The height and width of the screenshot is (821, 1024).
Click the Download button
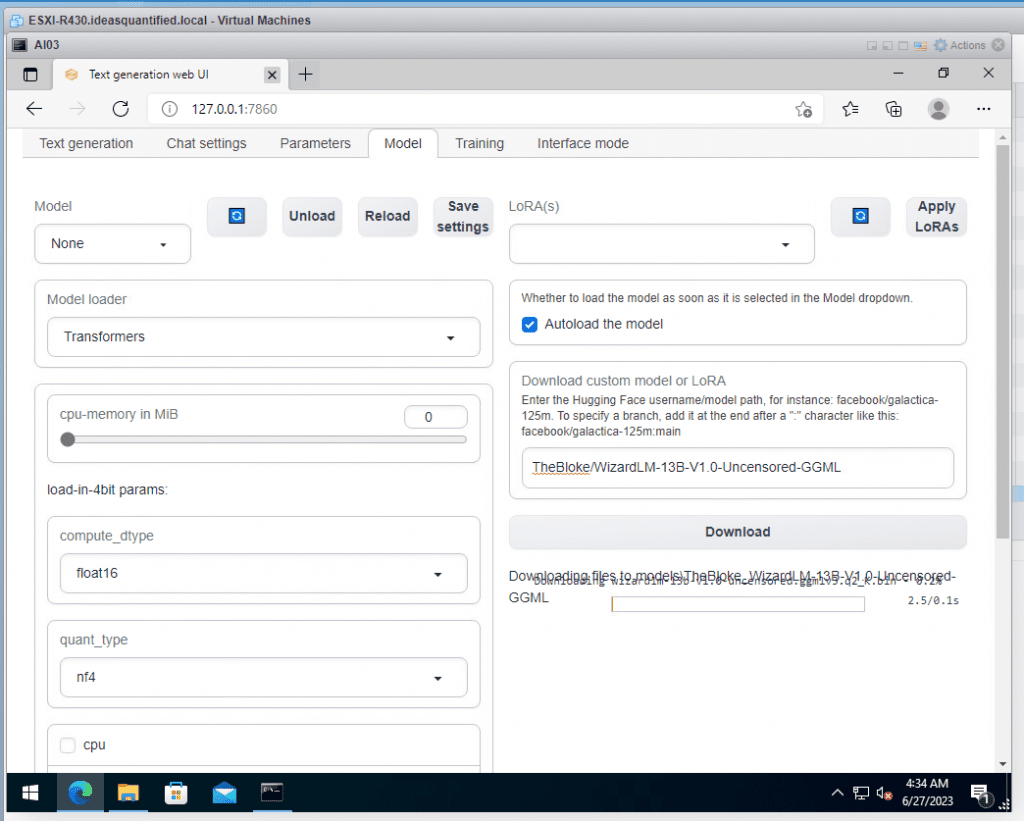(737, 532)
